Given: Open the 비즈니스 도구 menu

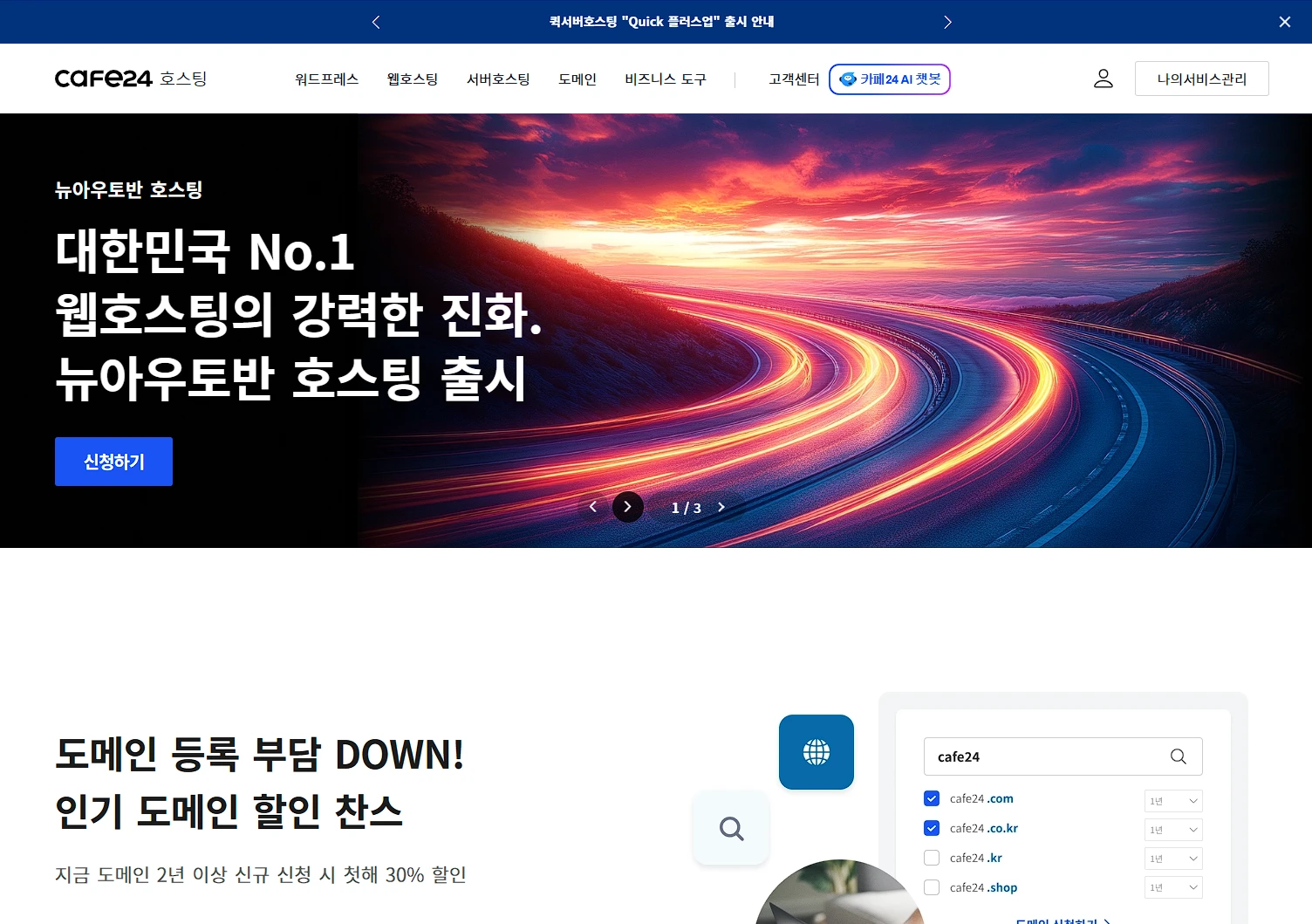Looking at the screenshot, I should point(666,79).
